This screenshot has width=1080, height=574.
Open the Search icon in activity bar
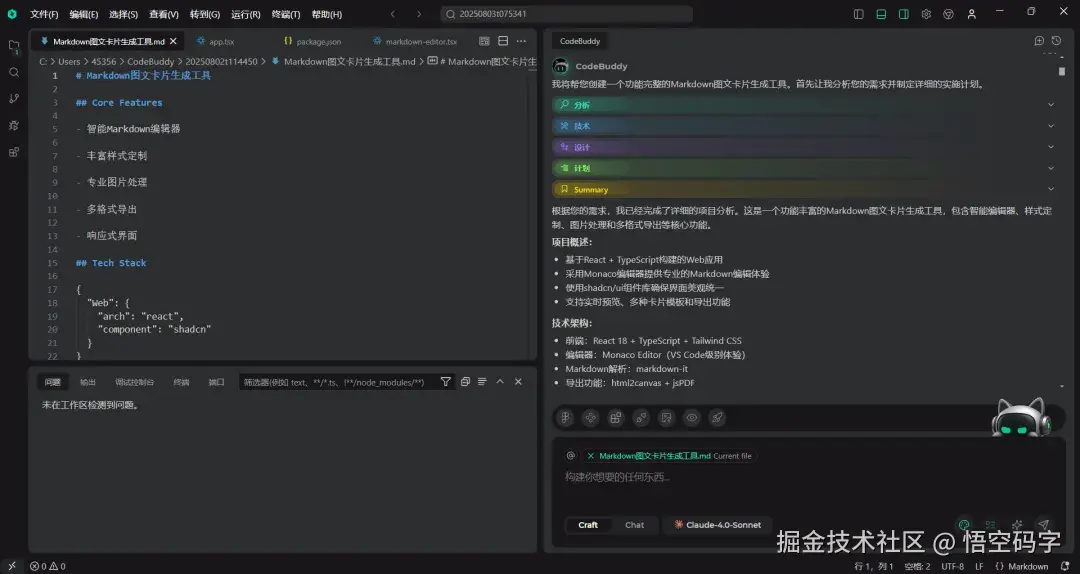(14, 72)
